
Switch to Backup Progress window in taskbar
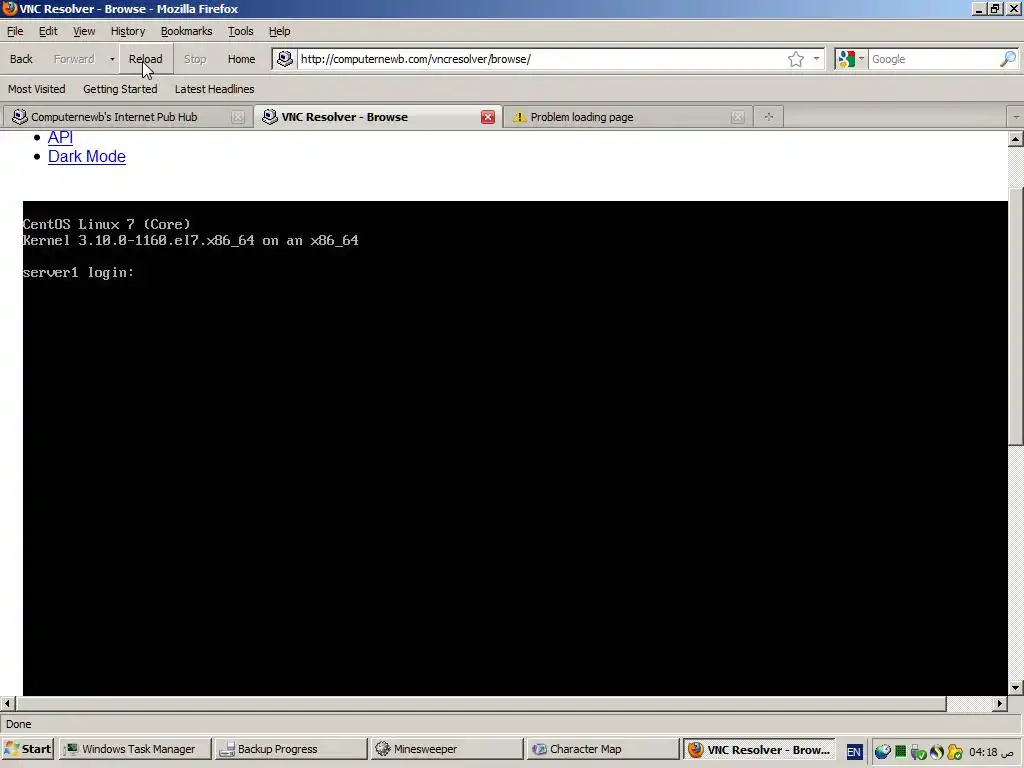point(291,749)
